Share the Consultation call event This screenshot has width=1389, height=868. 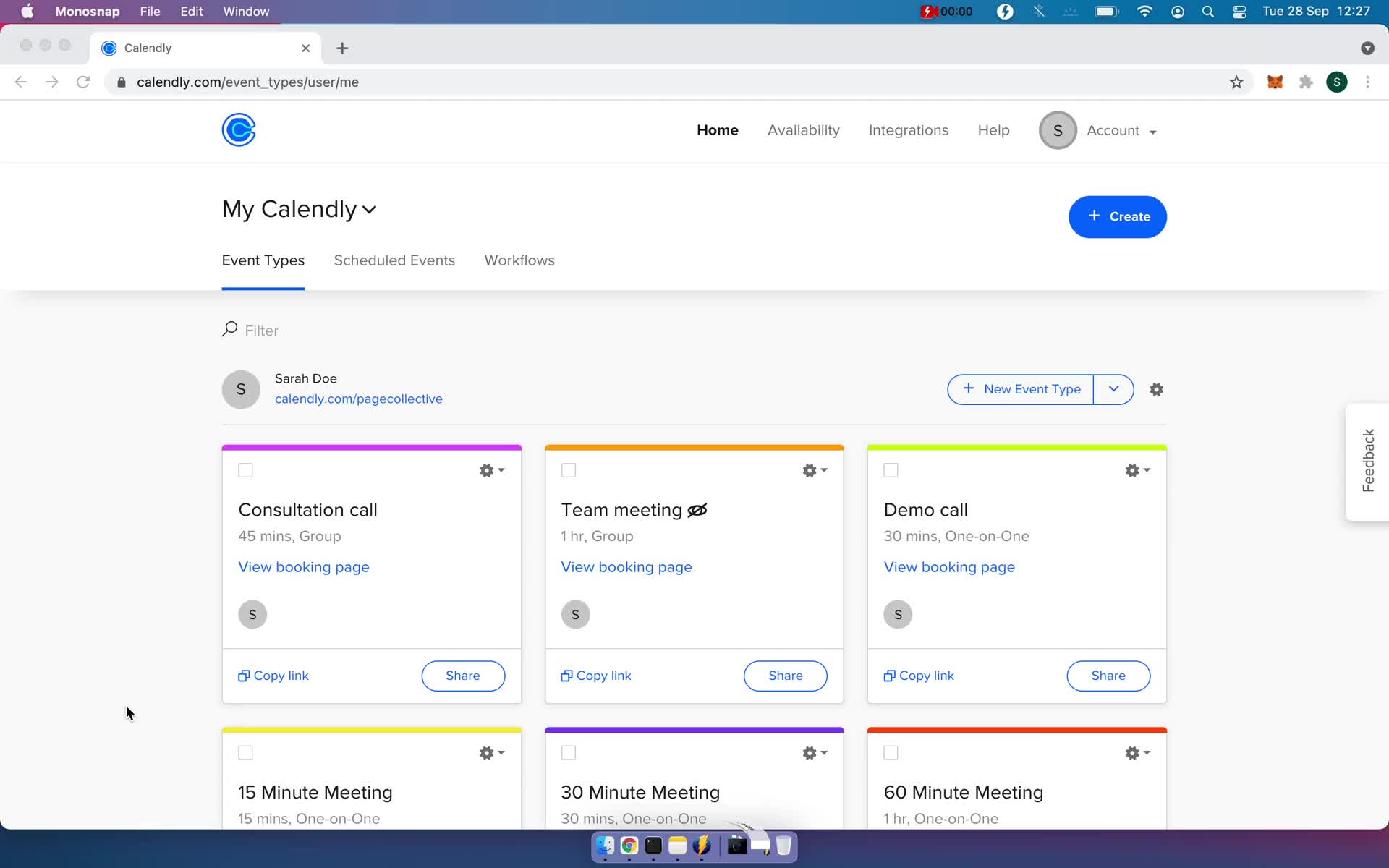[x=463, y=676]
